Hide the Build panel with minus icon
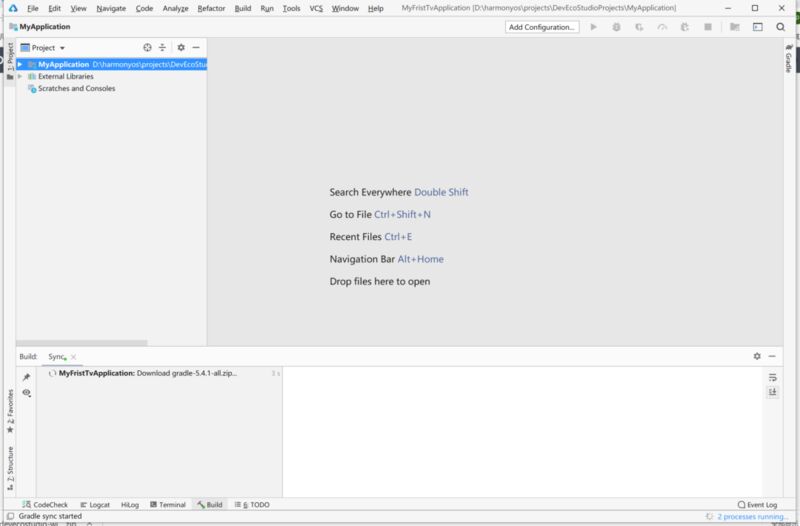Image resolution: width=800 pixels, height=526 pixels. click(x=772, y=356)
